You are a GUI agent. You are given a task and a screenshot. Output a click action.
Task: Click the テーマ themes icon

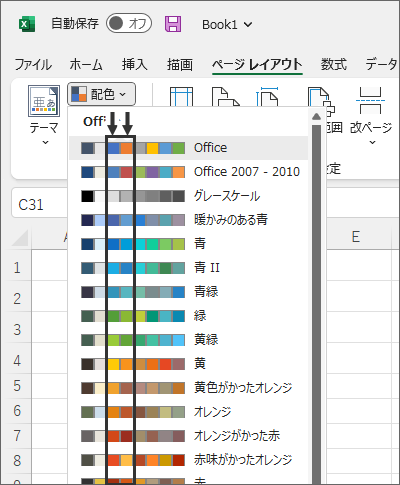(44, 101)
